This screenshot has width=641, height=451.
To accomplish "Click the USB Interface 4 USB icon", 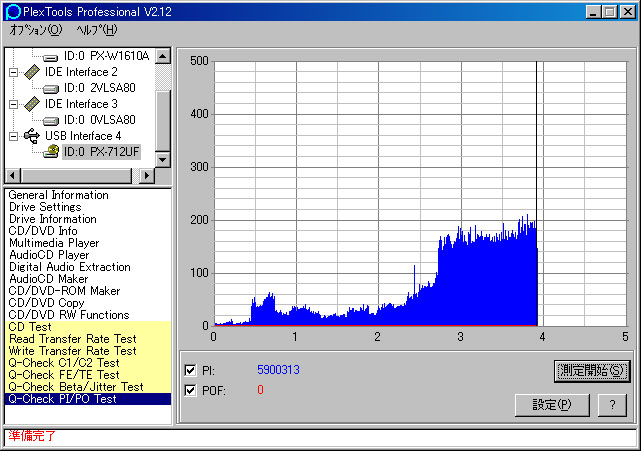I will click(32, 136).
